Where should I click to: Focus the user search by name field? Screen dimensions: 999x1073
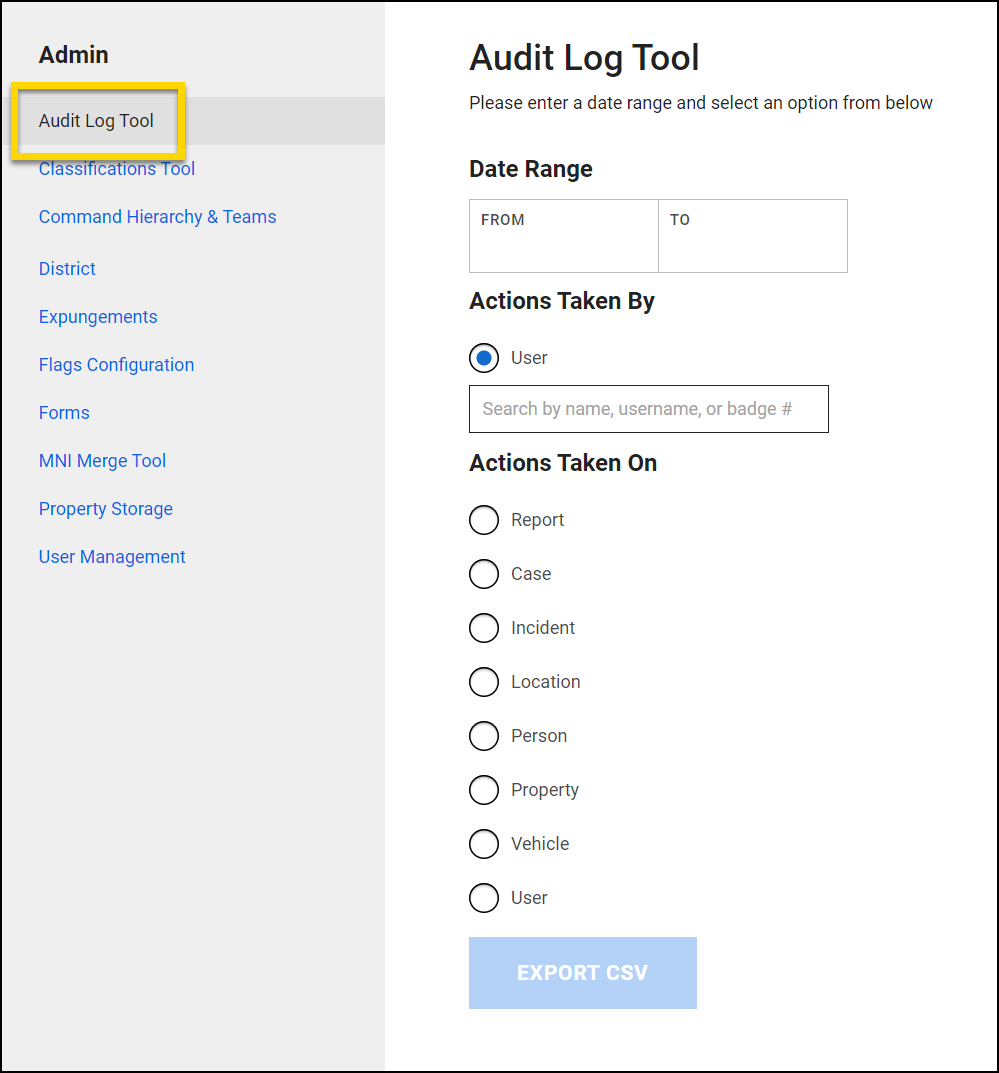(648, 409)
